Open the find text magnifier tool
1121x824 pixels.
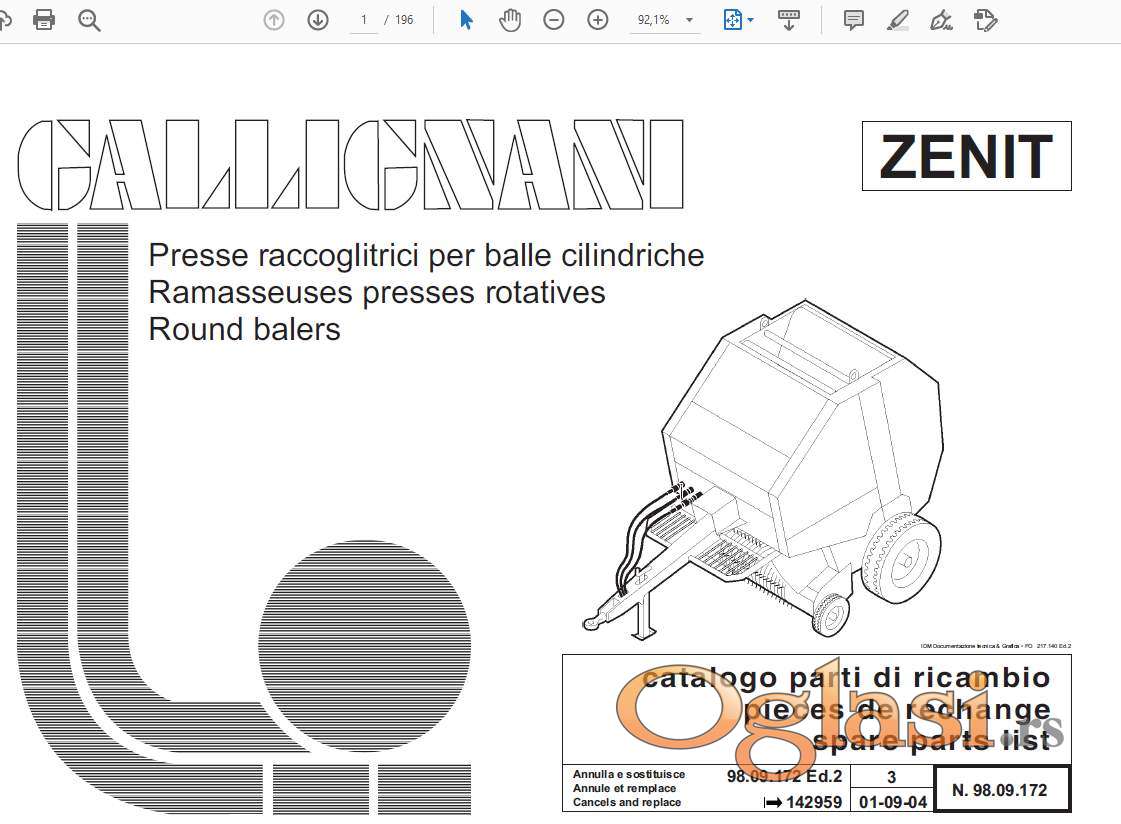(x=89, y=20)
